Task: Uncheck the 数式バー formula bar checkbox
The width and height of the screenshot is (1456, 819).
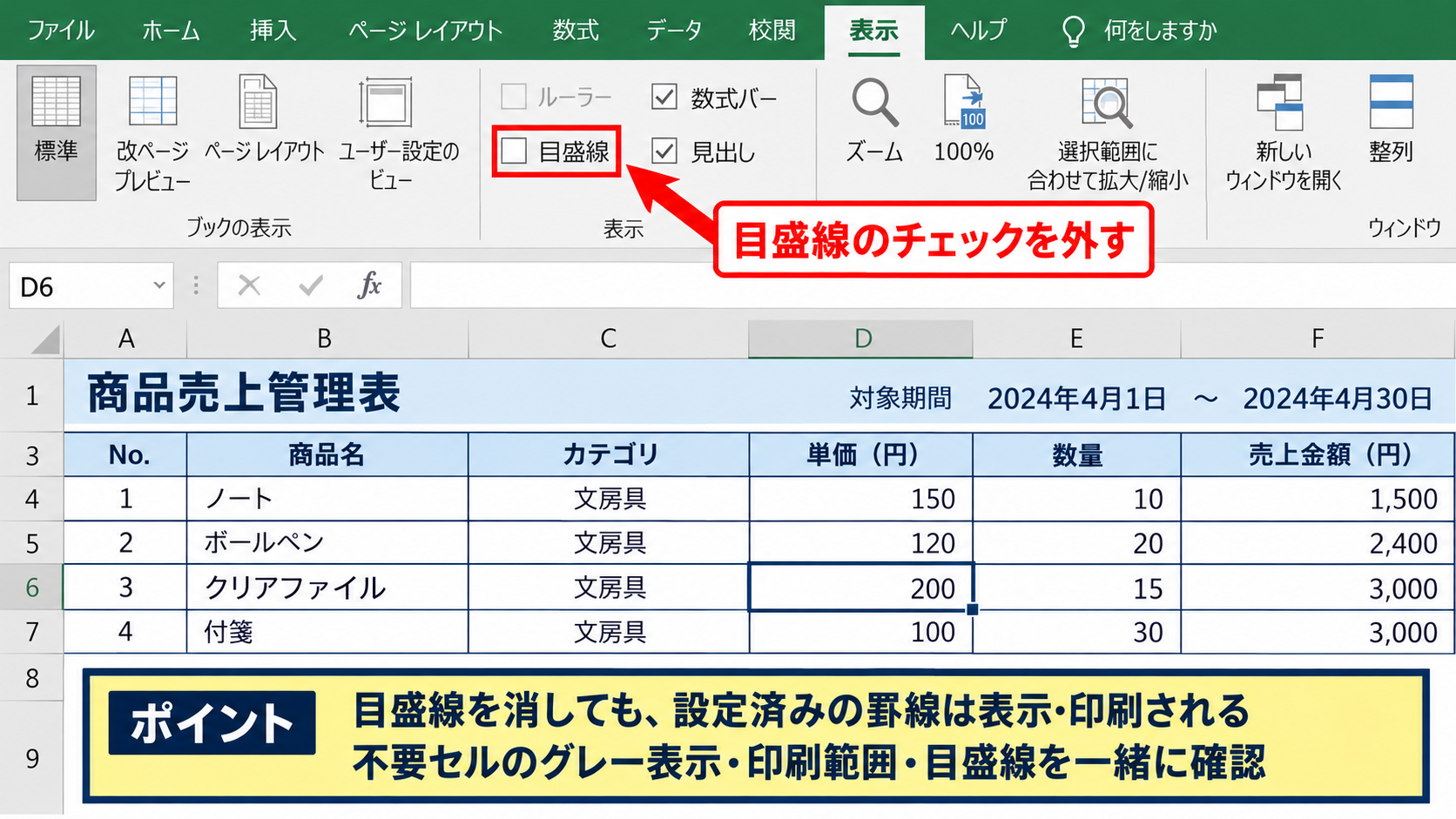Action: coord(664,97)
